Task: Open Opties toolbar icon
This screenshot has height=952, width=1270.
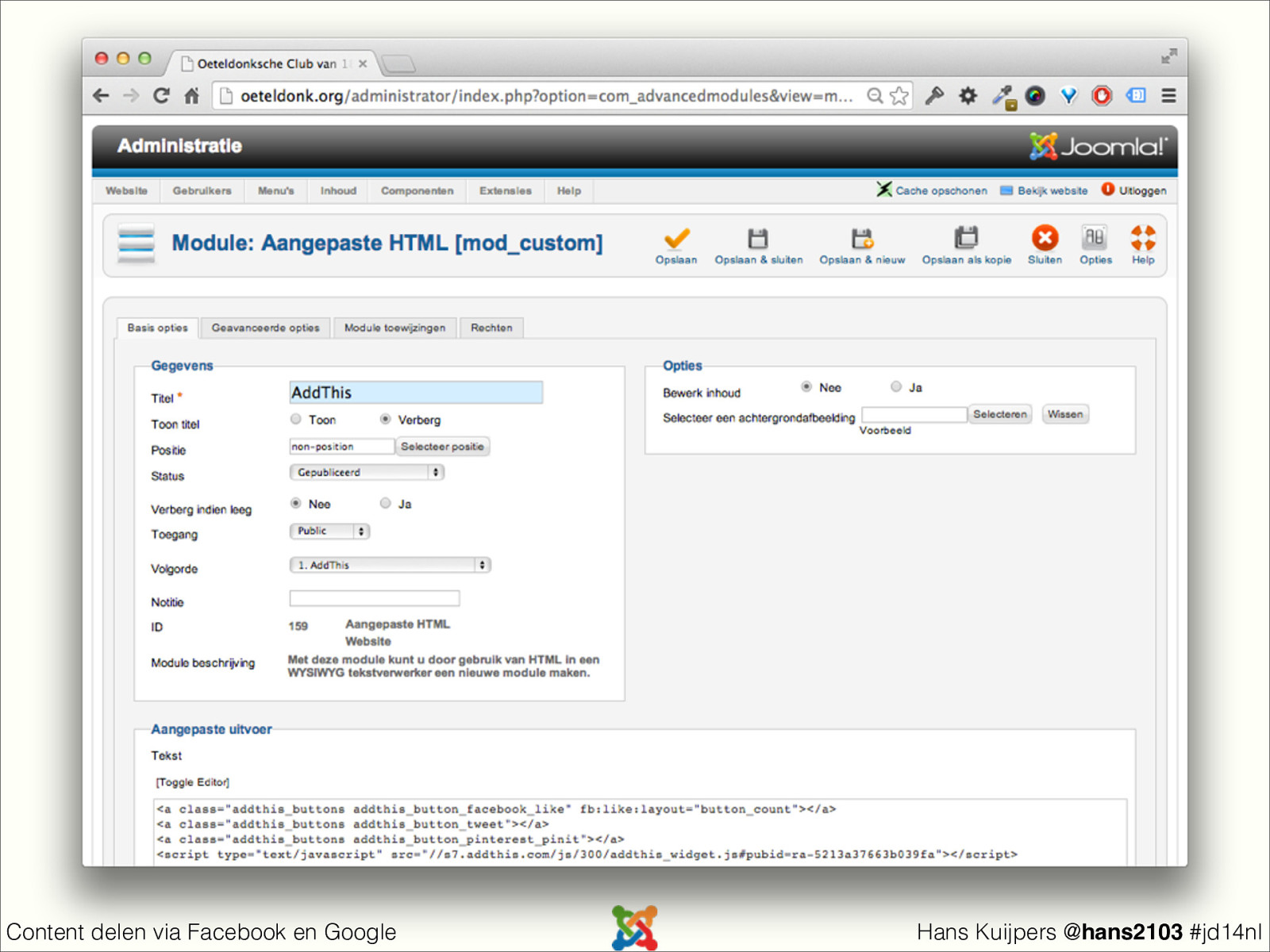Action: (x=1095, y=237)
